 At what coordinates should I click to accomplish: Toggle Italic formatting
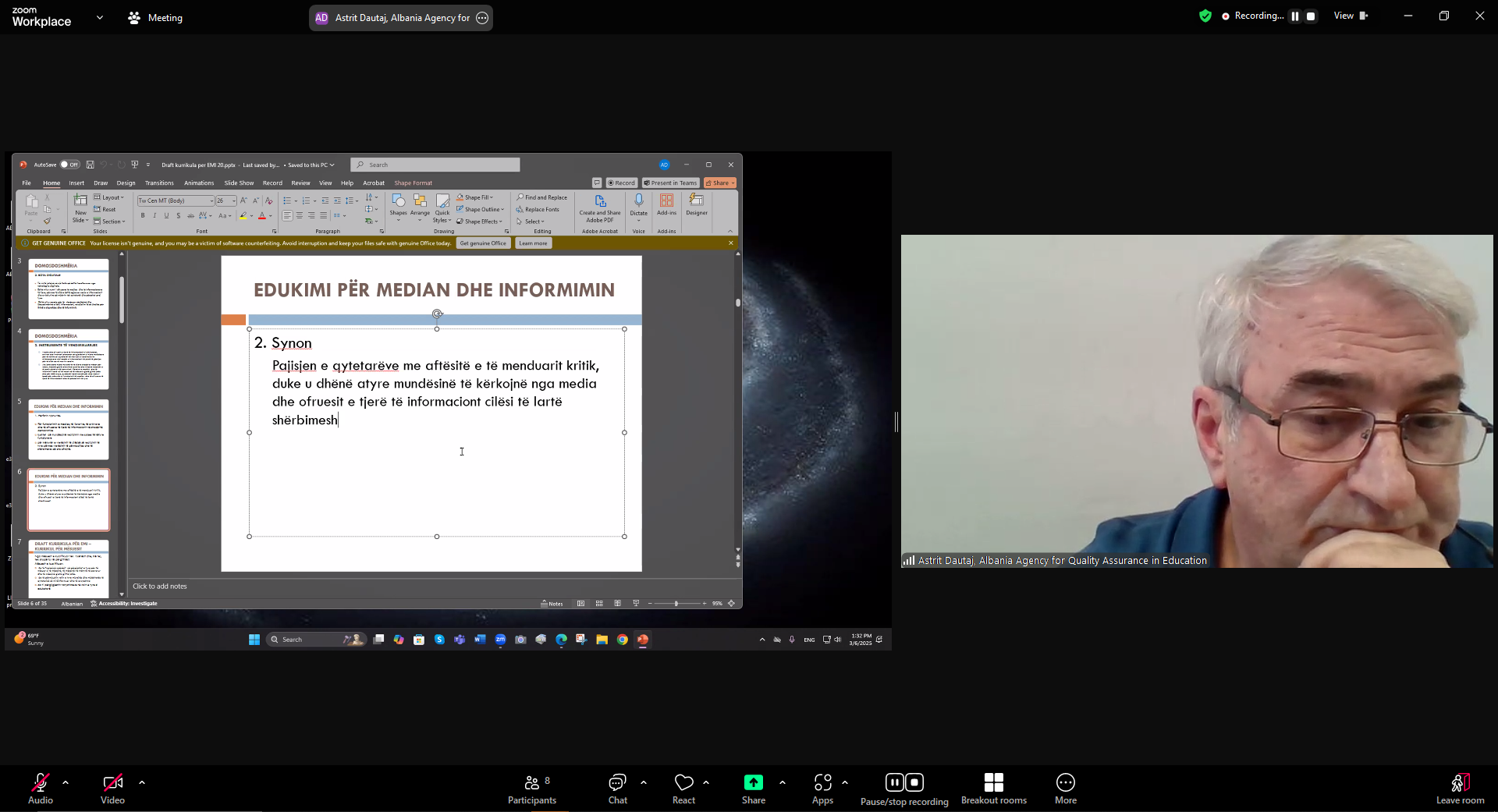pyautogui.click(x=154, y=216)
